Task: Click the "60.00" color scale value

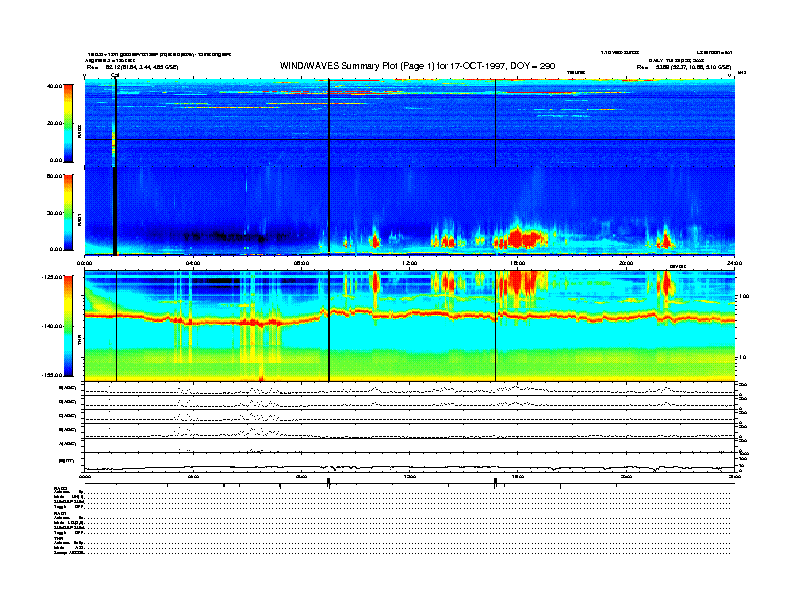Action: click(54, 176)
